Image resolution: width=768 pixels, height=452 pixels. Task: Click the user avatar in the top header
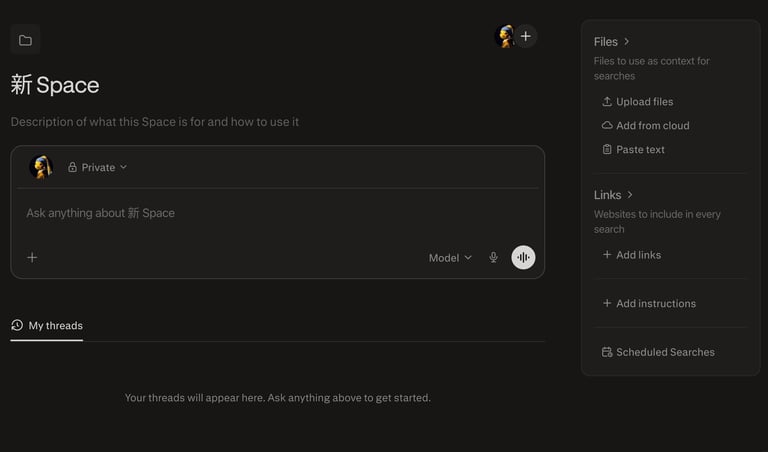click(x=506, y=37)
